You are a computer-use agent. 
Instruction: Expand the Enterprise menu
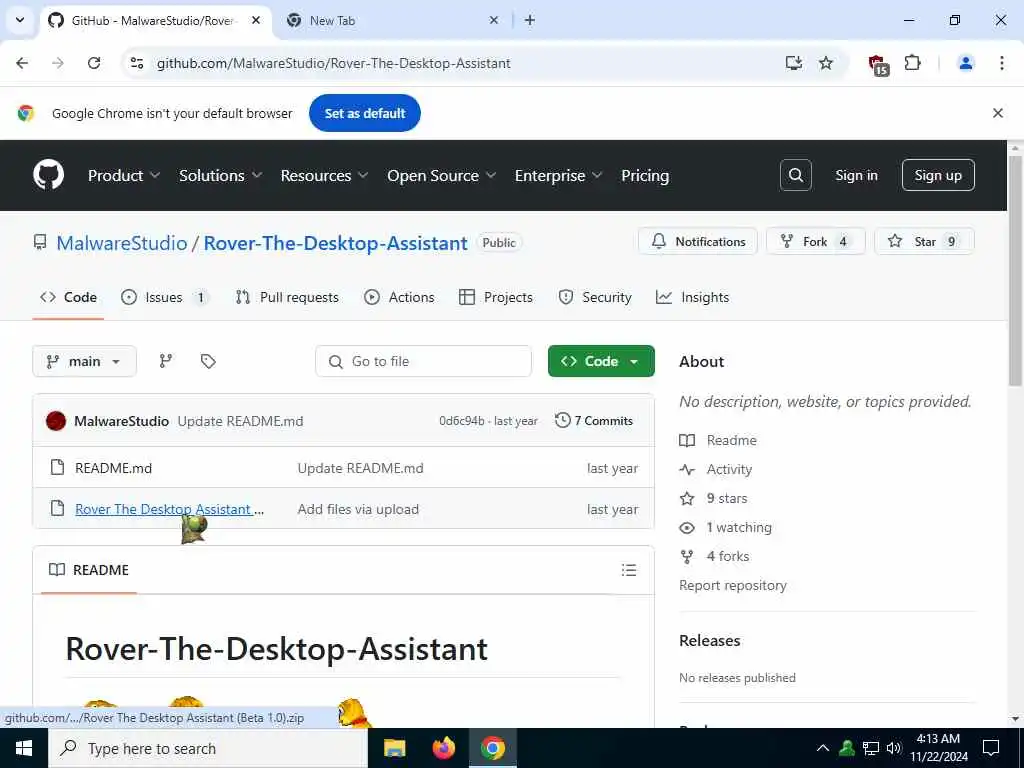(559, 176)
